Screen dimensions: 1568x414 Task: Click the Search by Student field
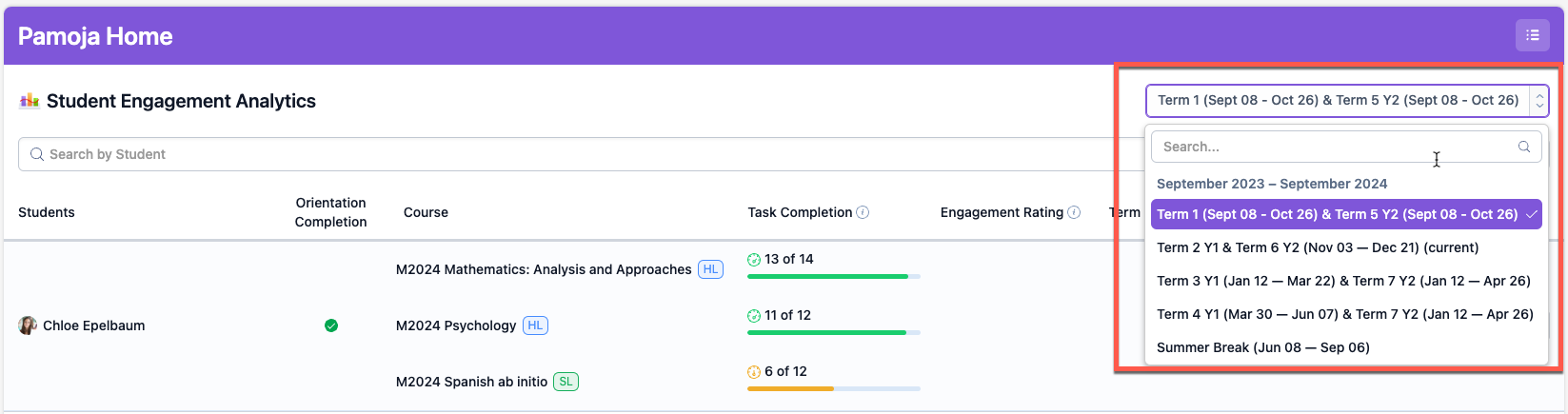[571, 154]
